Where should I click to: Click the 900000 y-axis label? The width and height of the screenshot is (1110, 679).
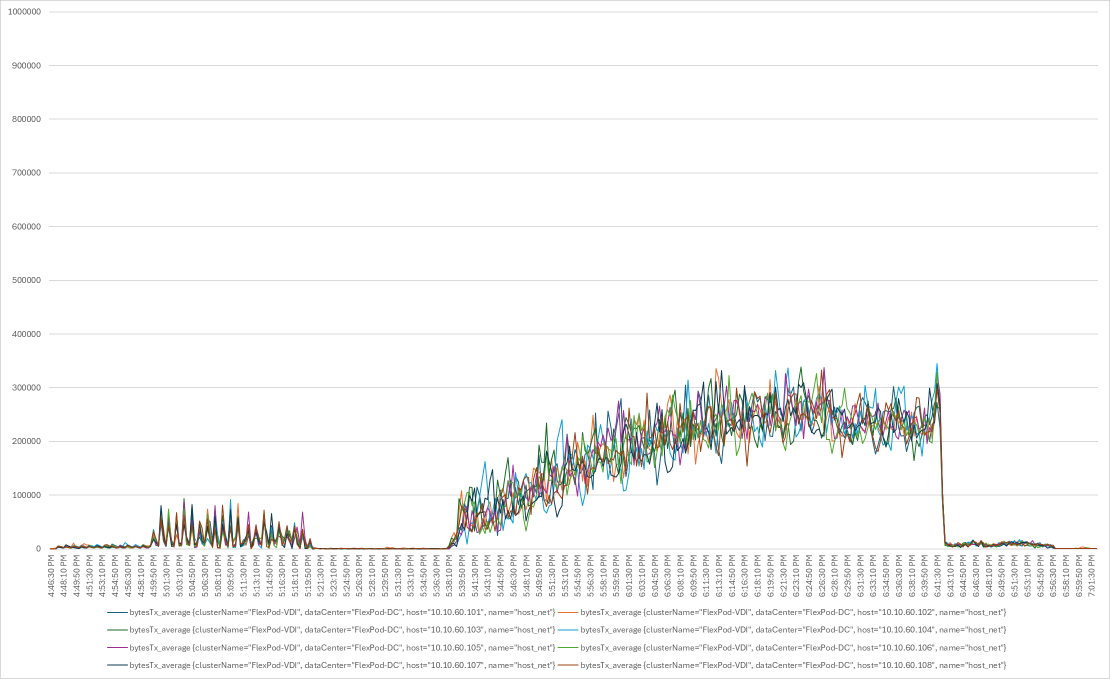pos(26,66)
